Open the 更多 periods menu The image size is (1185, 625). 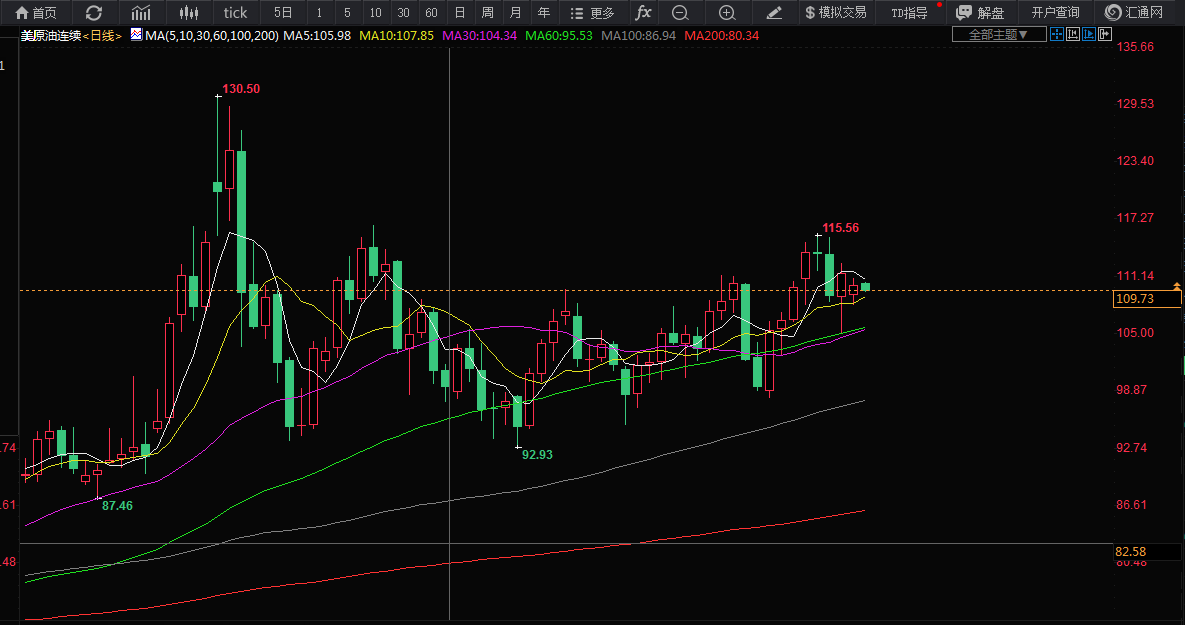tap(592, 13)
